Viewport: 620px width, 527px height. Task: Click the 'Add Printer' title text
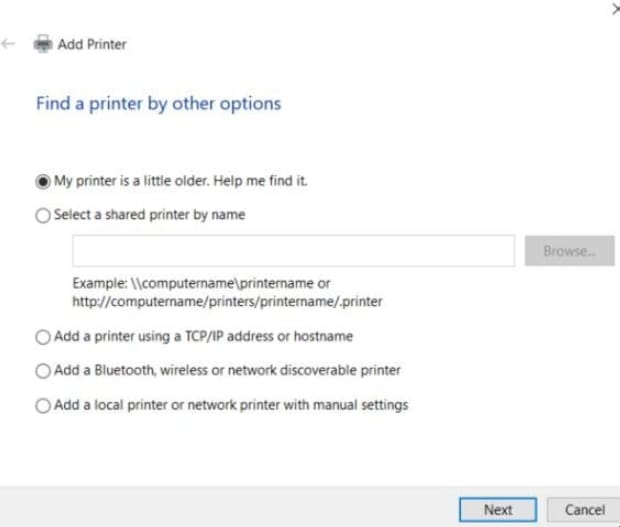coord(92,44)
